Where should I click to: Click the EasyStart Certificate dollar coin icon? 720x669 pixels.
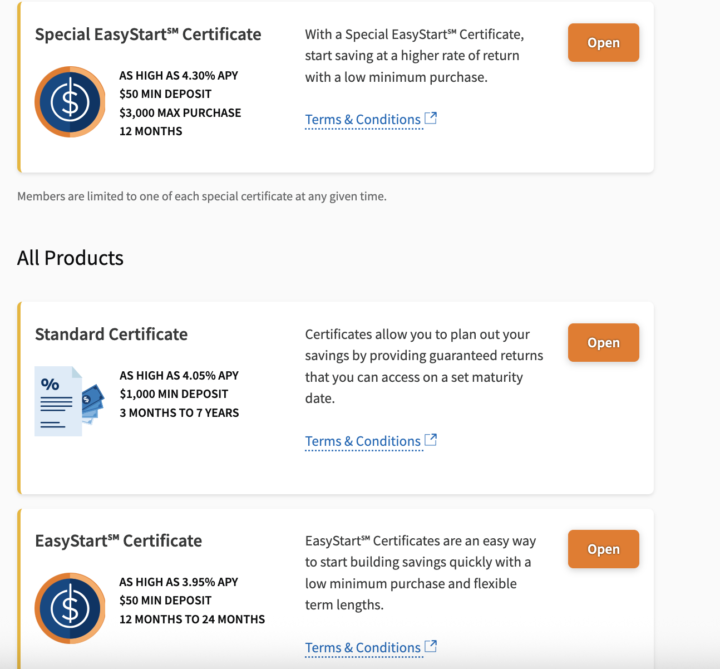[70, 608]
